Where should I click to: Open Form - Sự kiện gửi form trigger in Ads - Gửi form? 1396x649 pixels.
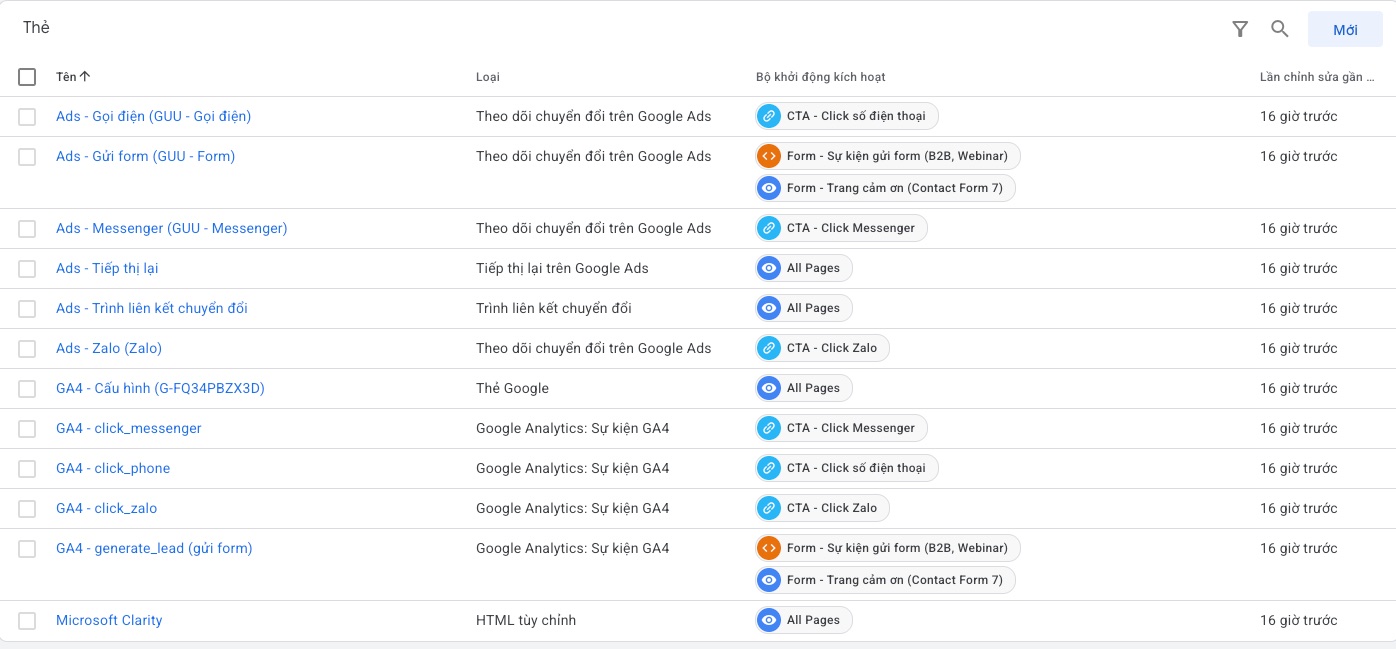point(888,156)
